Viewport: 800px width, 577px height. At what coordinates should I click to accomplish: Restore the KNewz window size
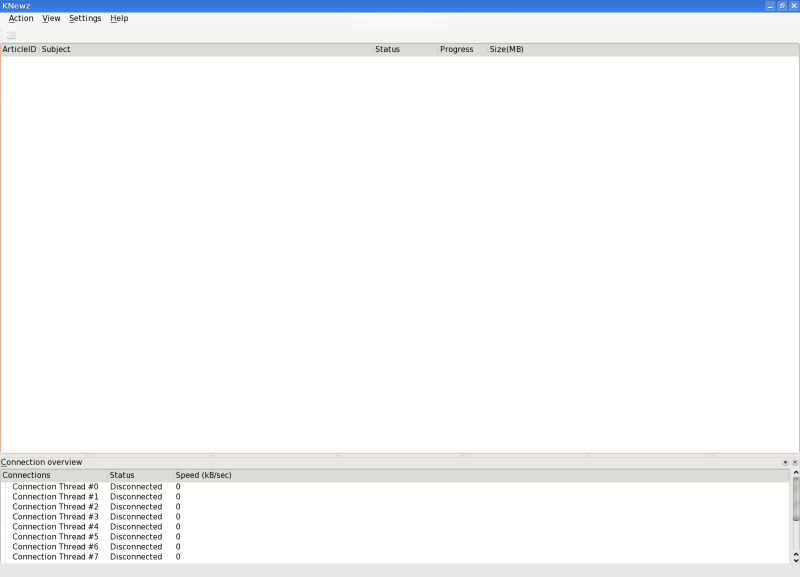click(x=782, y=6)
